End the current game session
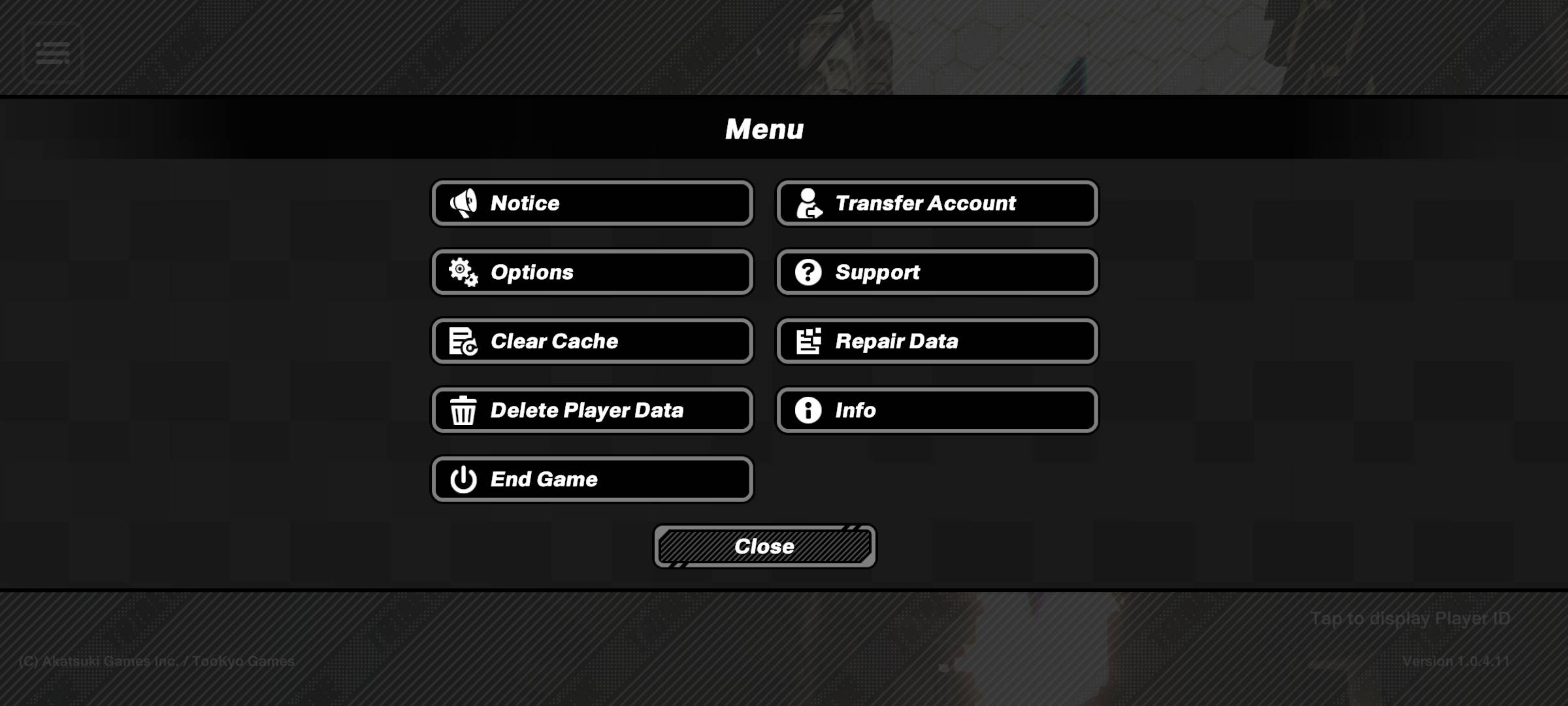 point(591,478)
